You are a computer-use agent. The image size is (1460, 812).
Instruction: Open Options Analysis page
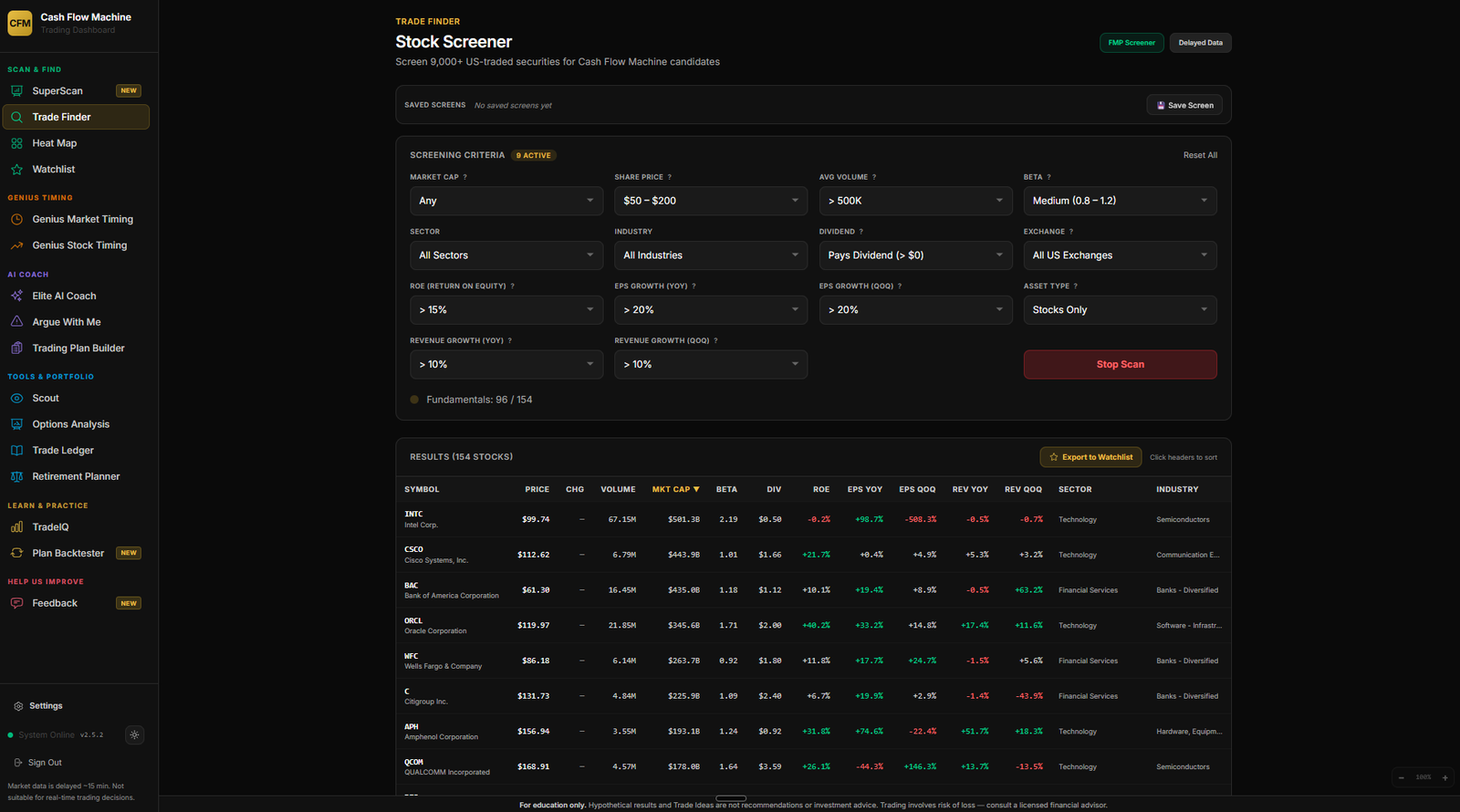[x=76, y=424]
